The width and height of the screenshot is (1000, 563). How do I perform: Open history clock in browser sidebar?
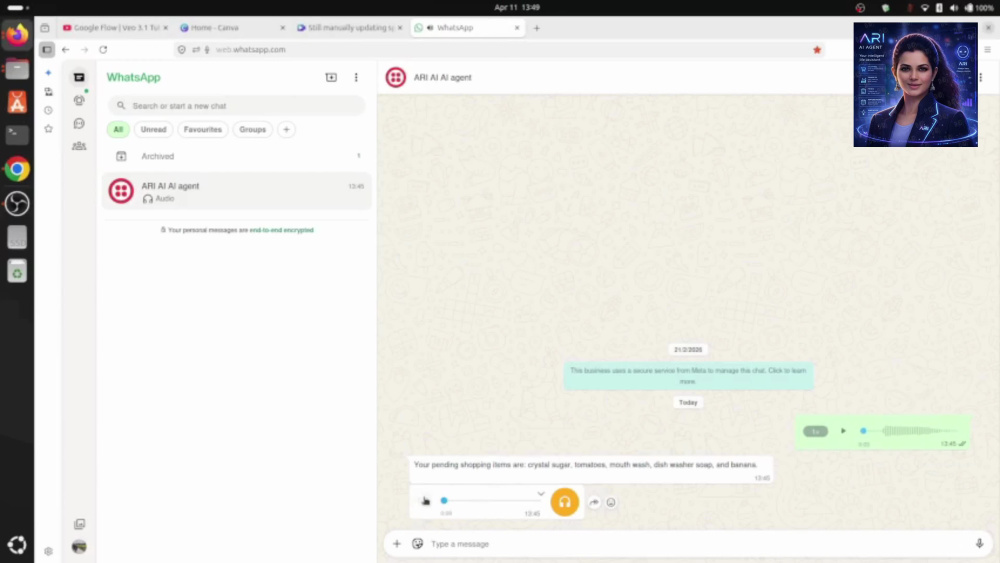[x=48, y=110]
